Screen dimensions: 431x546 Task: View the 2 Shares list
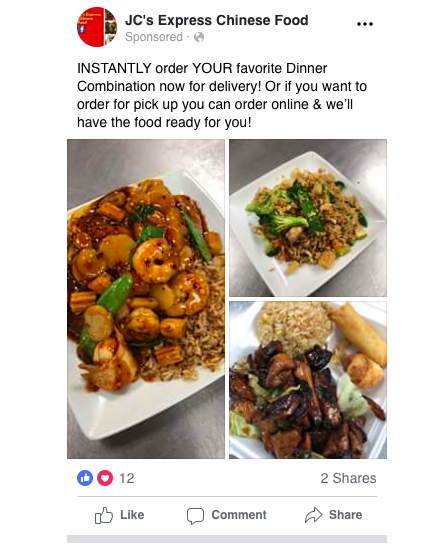click(348, 478)
